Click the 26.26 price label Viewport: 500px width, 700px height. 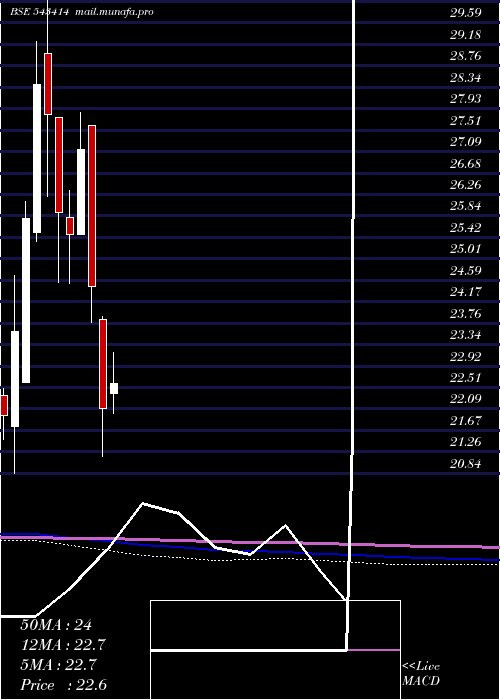coord(466,184)
